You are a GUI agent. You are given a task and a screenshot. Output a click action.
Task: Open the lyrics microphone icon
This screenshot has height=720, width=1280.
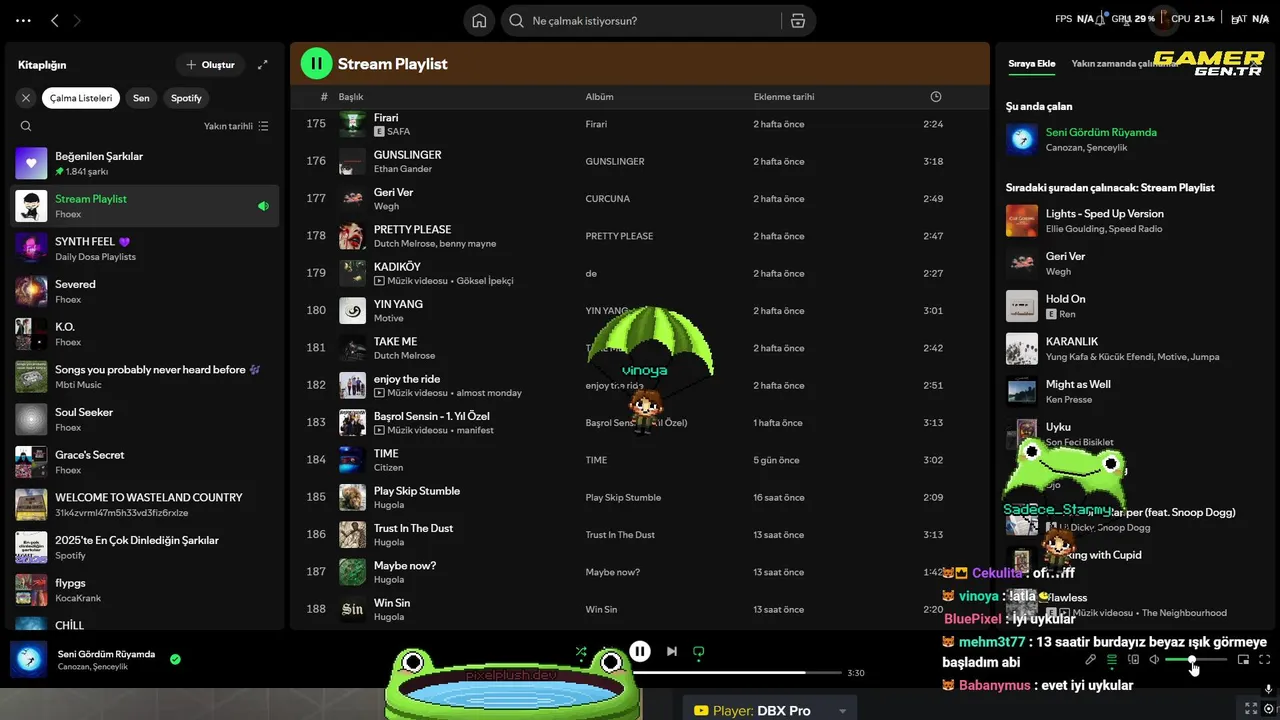pyautogui.click(x=1091, y=660)
